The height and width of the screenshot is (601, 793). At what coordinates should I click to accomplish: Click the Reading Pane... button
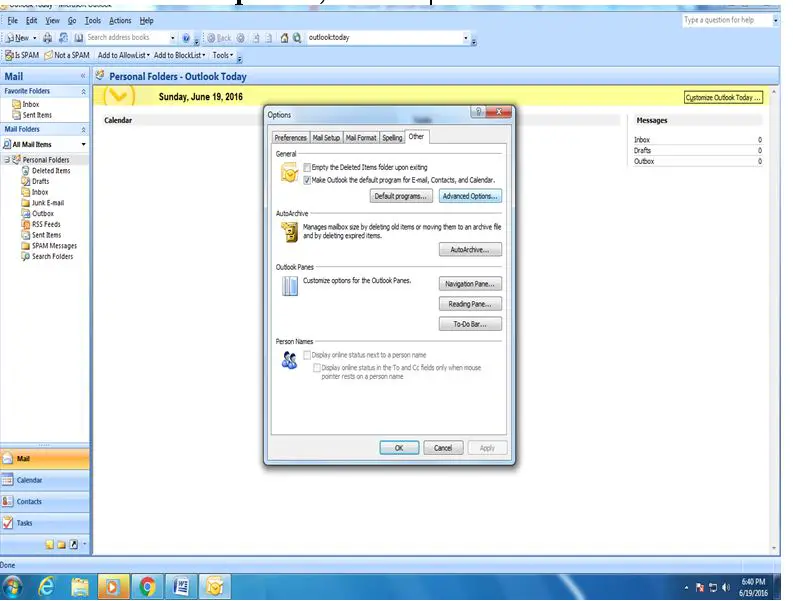[x=470, y=304]
